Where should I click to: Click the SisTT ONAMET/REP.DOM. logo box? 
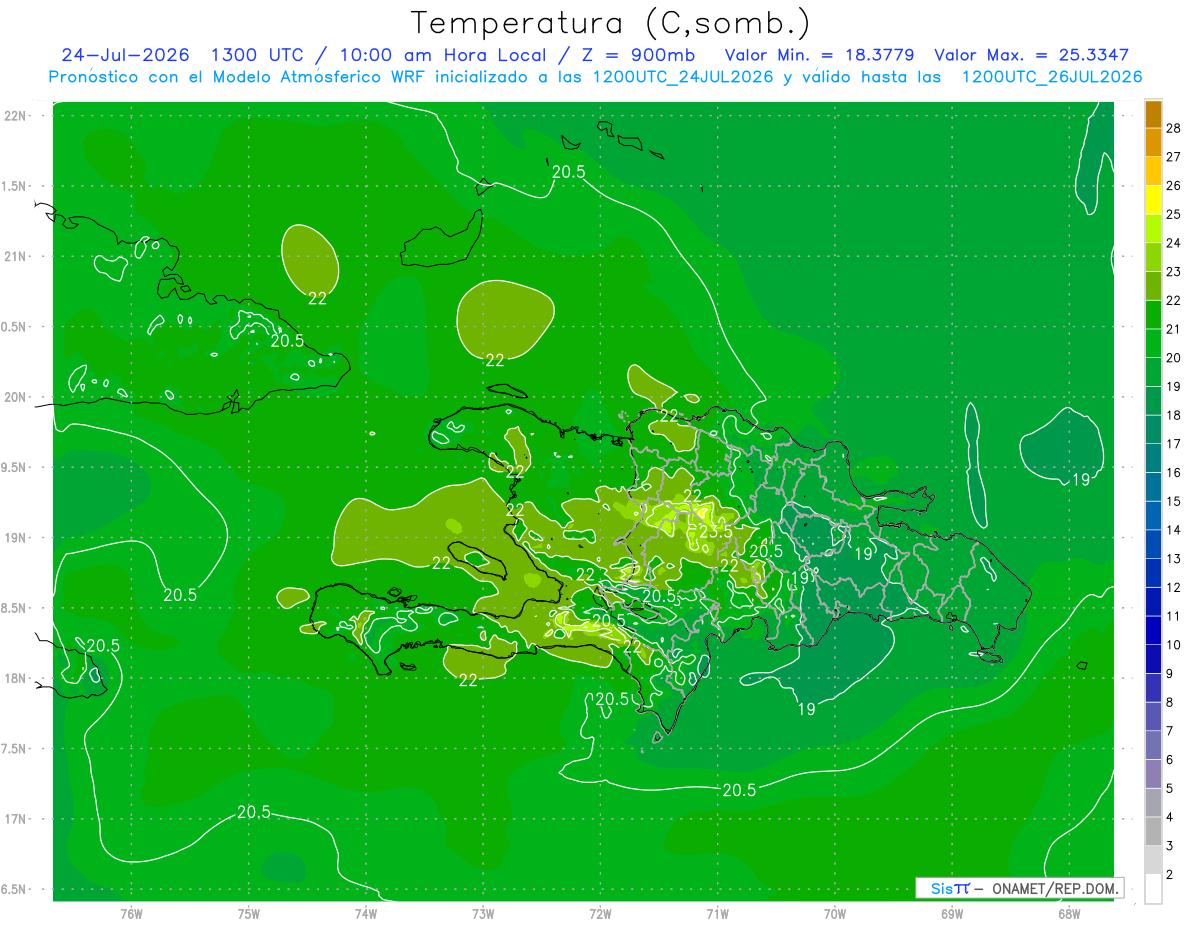tap(1019, 888)
